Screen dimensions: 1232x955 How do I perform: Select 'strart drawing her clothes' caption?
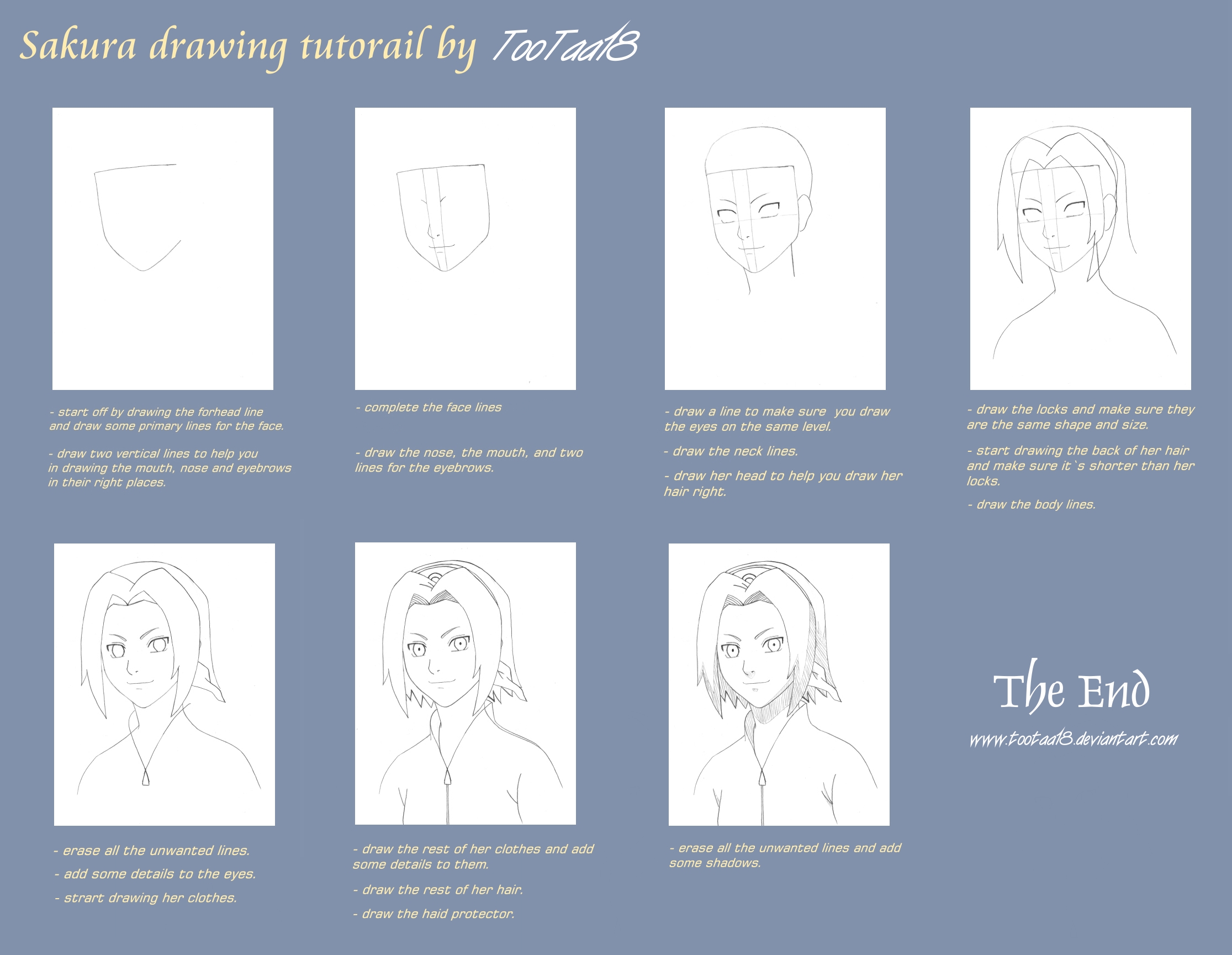point(146,898)
